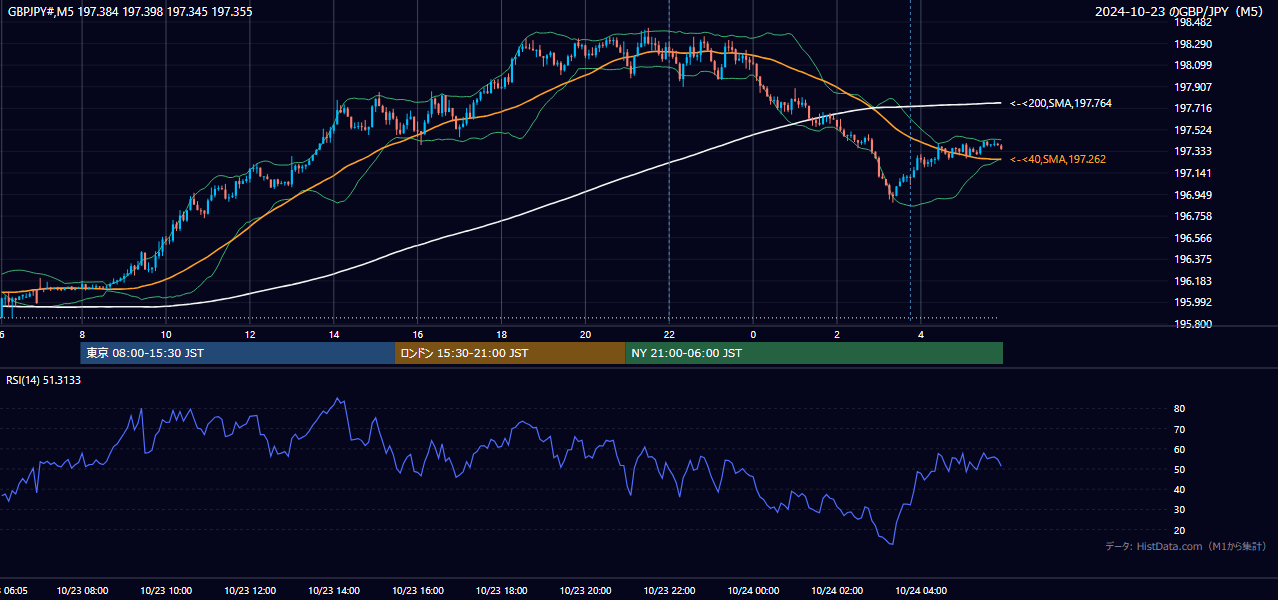Click the 東京 08:00-15:30 JST session bar
1278x600 pixels.
coord(238,353)
